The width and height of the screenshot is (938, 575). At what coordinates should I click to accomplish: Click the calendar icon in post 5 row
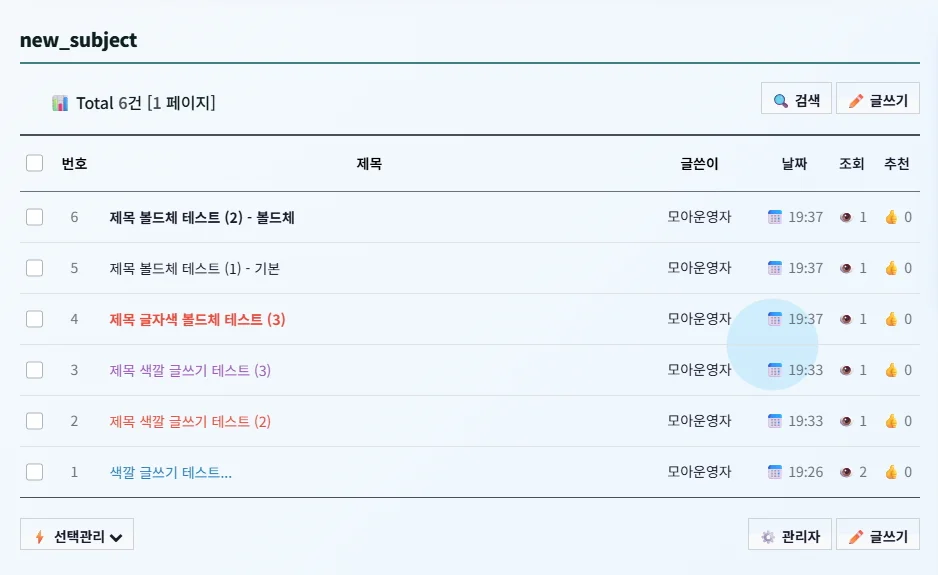click(775, 268)
